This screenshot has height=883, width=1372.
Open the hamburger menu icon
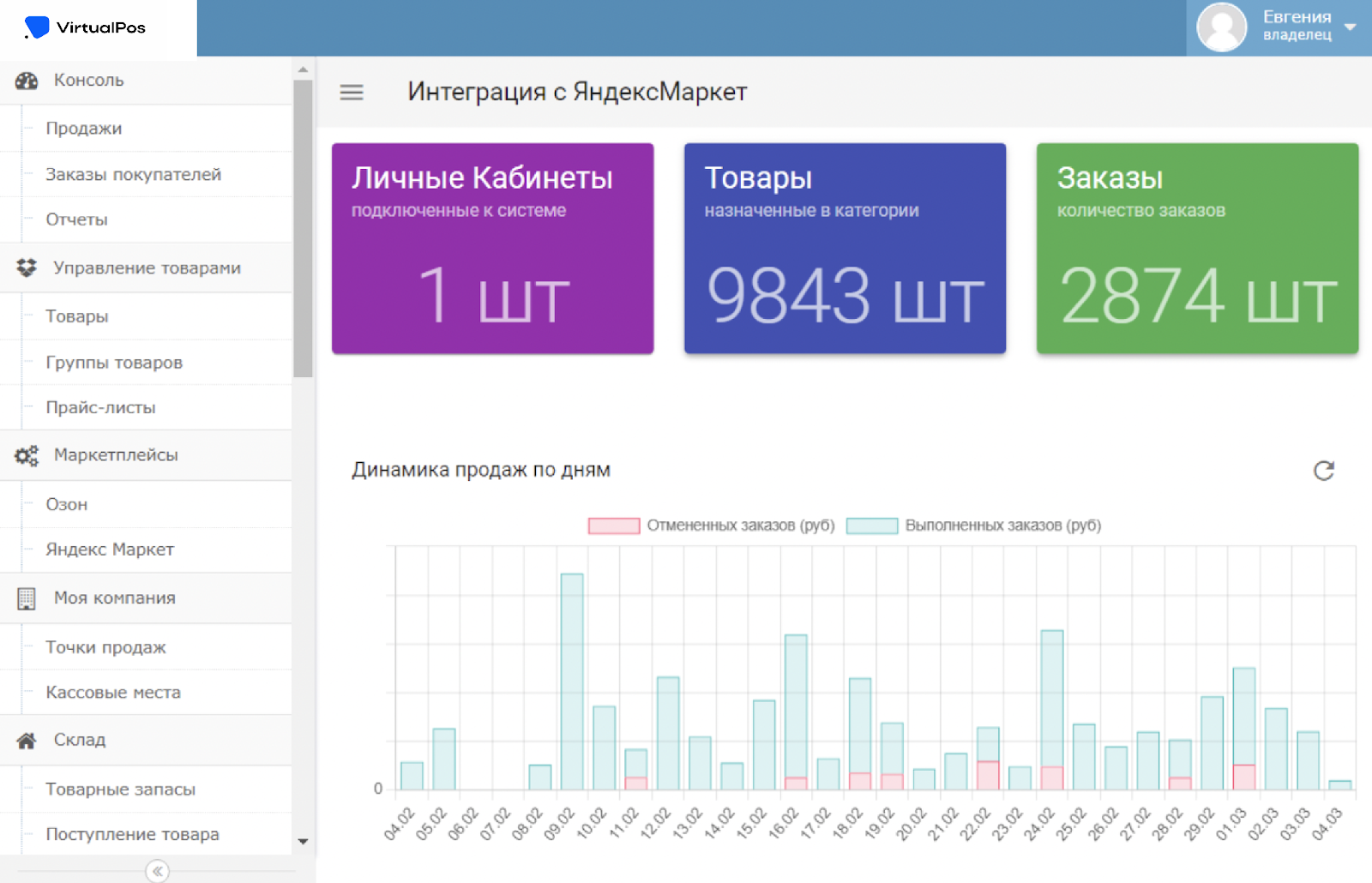[x=352, y=92]
